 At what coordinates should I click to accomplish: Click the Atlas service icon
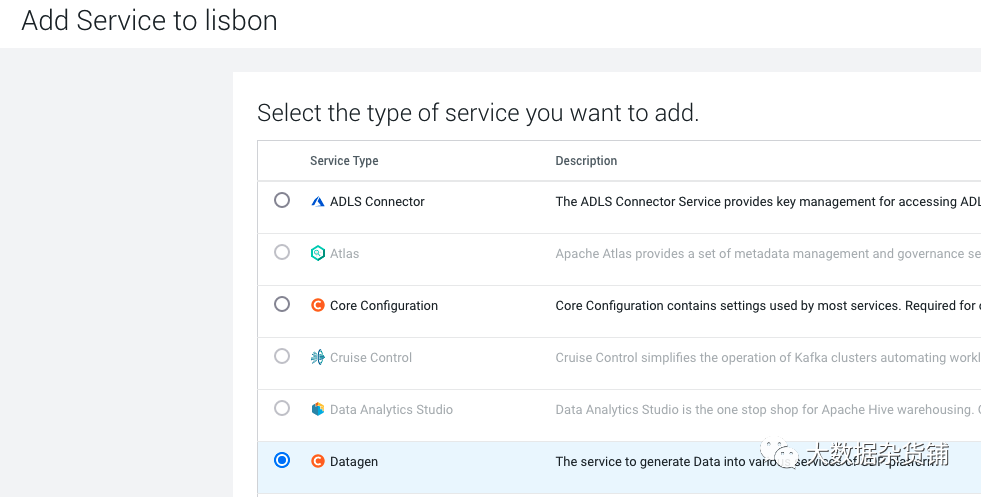pos(318,253)
